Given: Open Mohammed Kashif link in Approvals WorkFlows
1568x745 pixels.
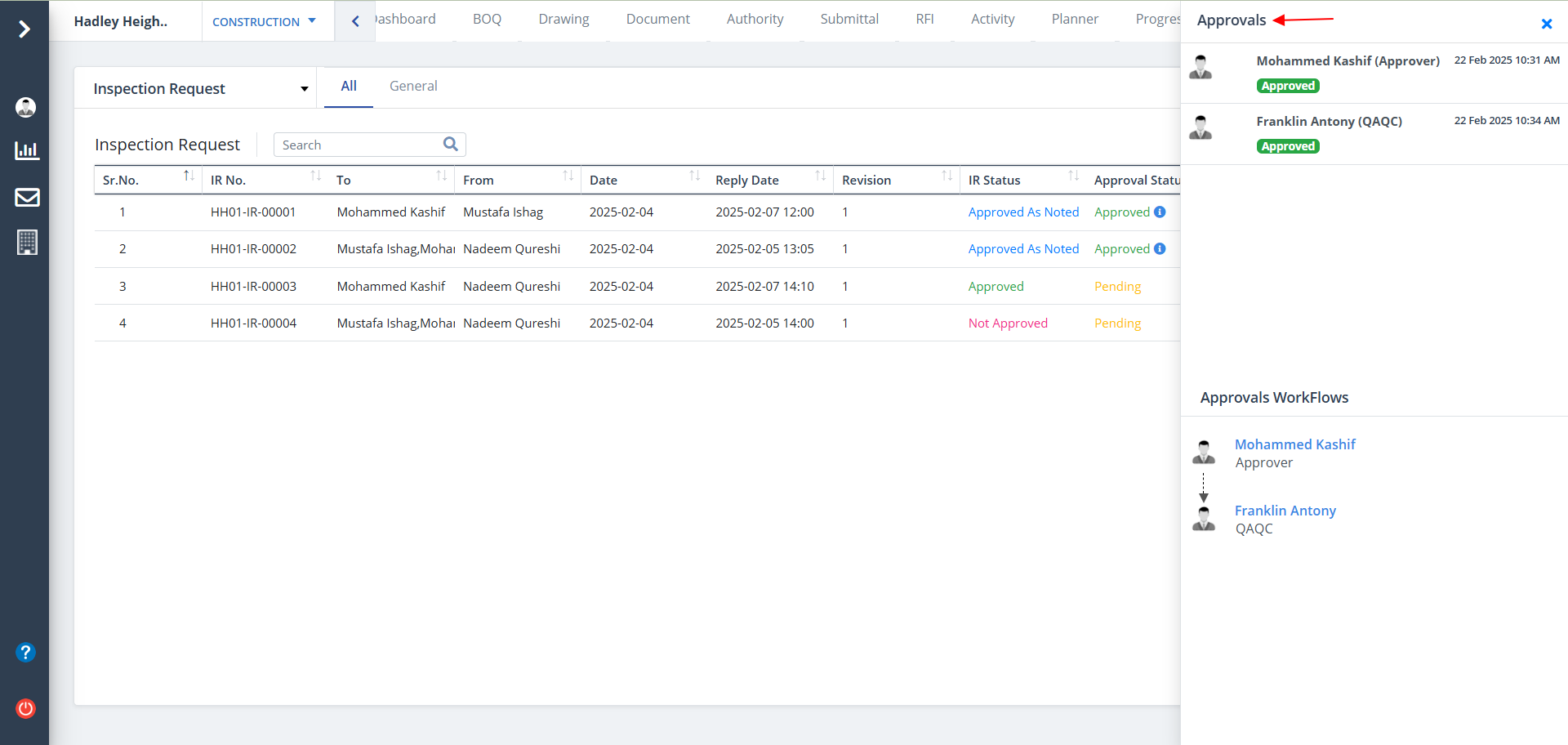Looking at the screenshot, I should pyautogui.click(x=1294, y=444).
